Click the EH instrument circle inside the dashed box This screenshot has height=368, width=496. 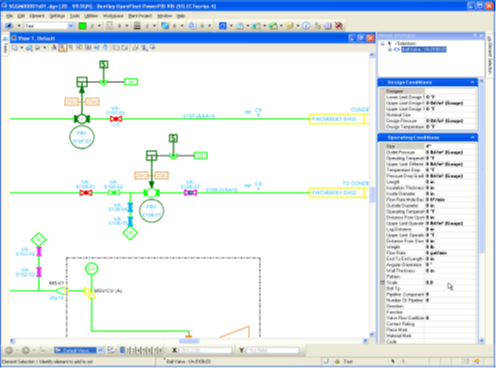[x=91, y=269]
